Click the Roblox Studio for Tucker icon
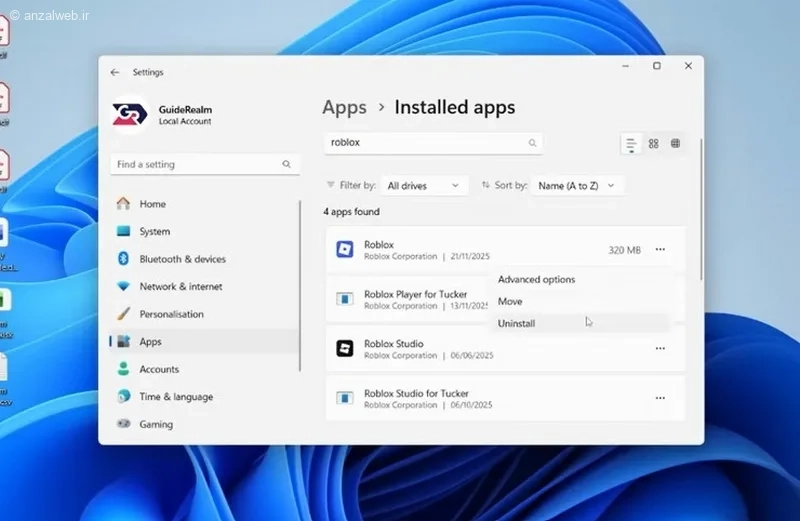Viewport: 800px width, 521px height. [x=345, y=398]
